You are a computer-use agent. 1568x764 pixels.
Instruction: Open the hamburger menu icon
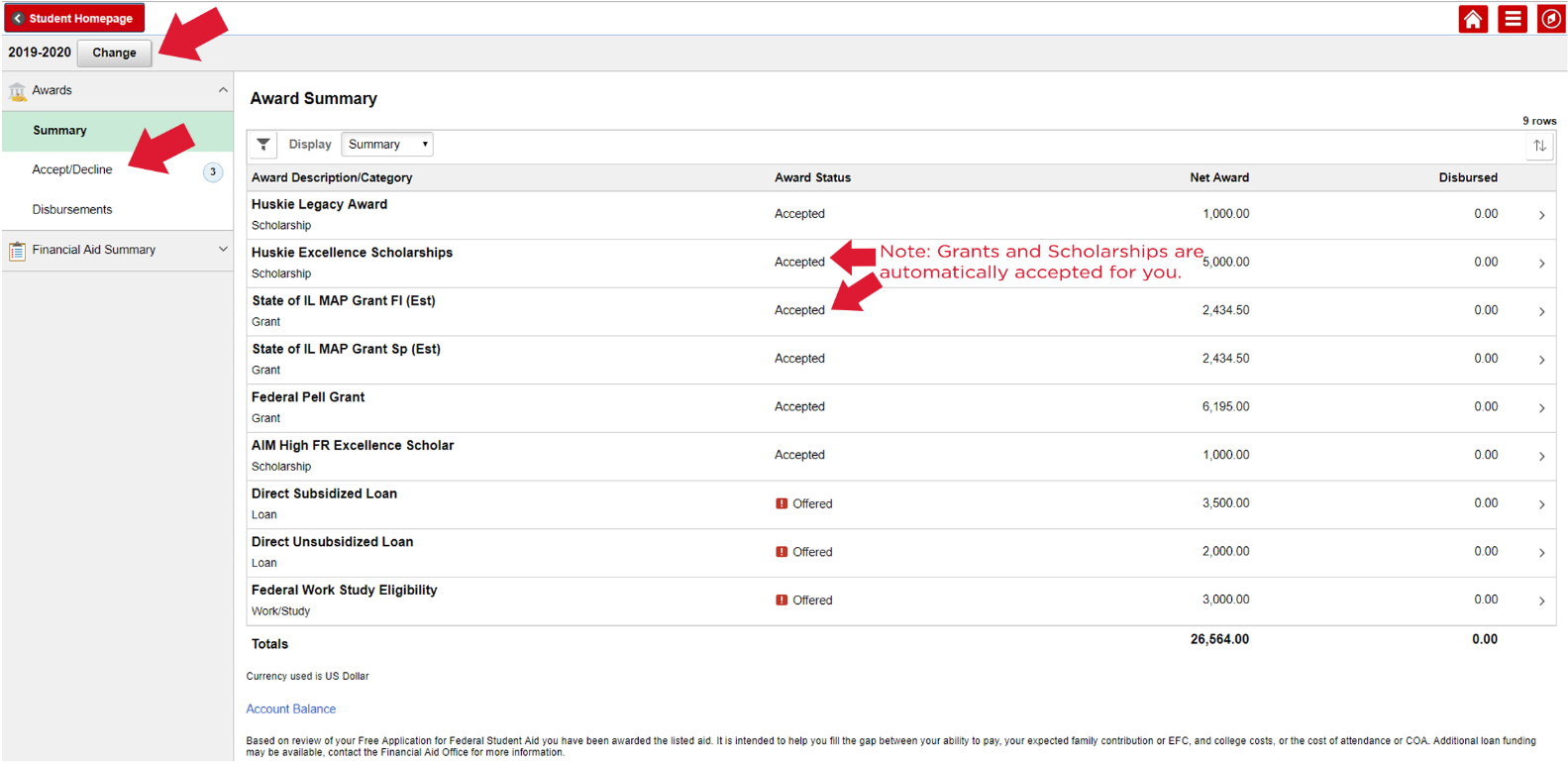point(1512,19)
